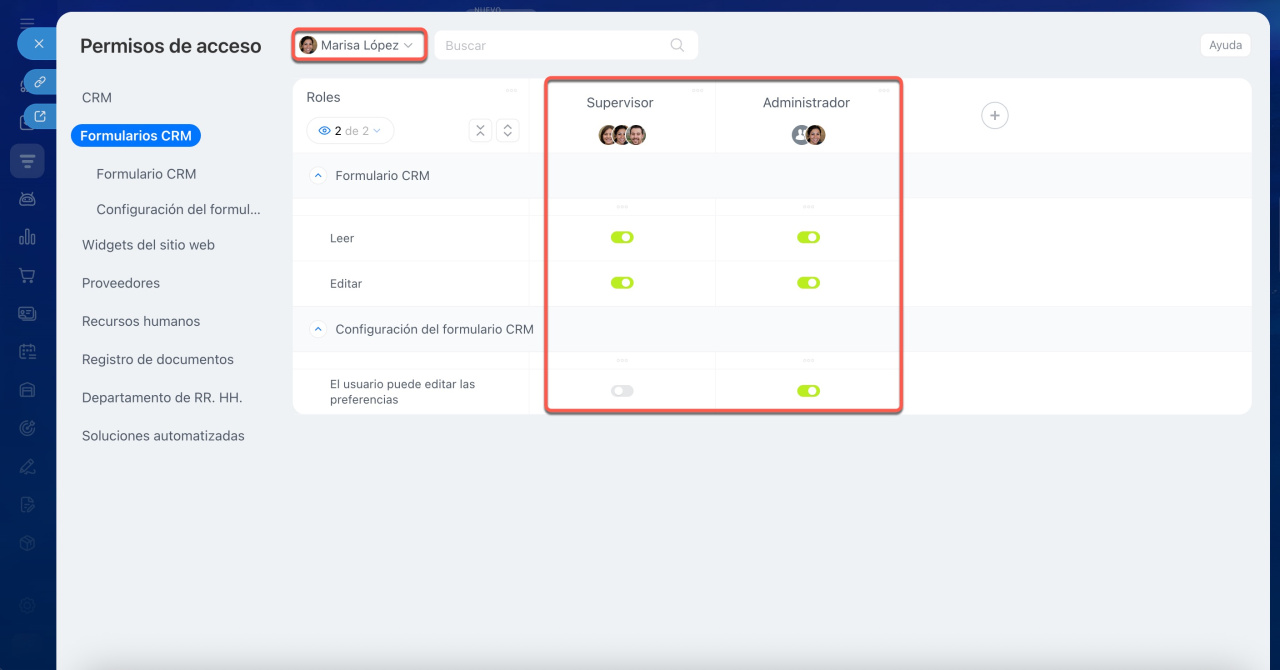Click the Editar permission row label
The image size is (1280, 670).
click(346, 284)
